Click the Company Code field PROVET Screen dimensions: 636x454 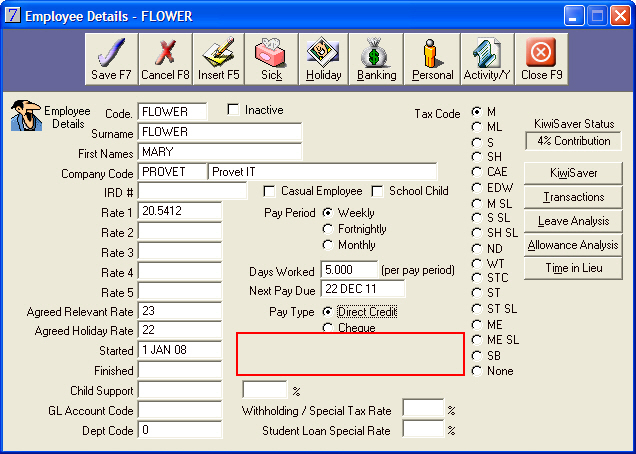click(x=172, y=172)
